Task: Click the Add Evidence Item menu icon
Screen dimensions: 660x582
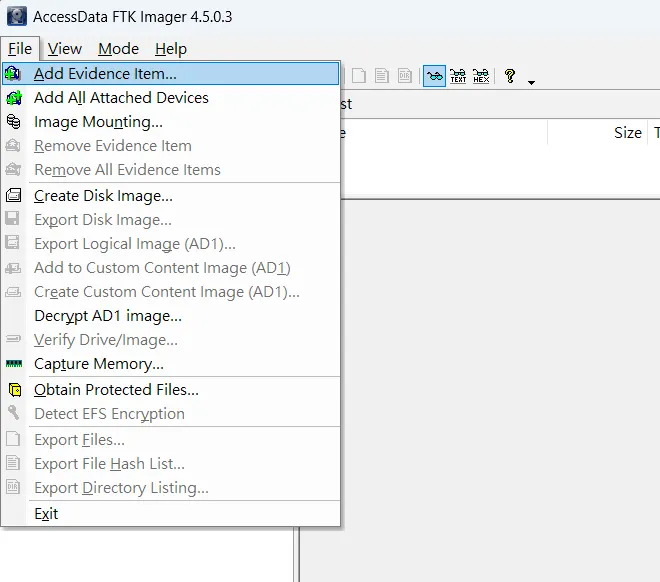Action: 13,74
